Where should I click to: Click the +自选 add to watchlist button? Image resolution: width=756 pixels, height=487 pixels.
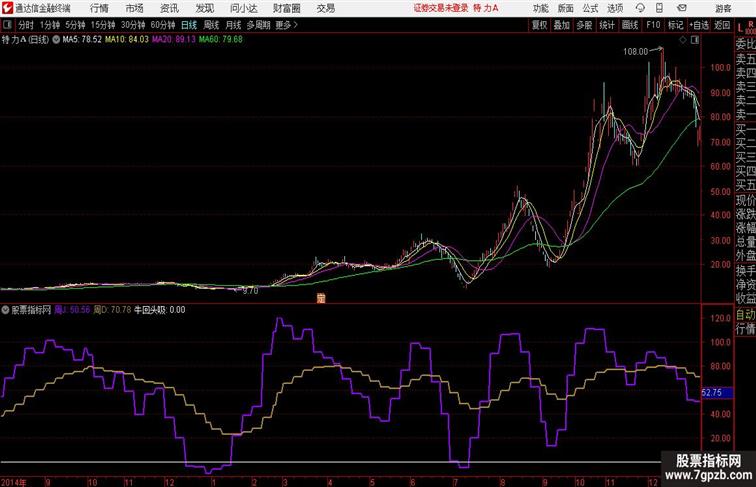click(x=699, y=25)
